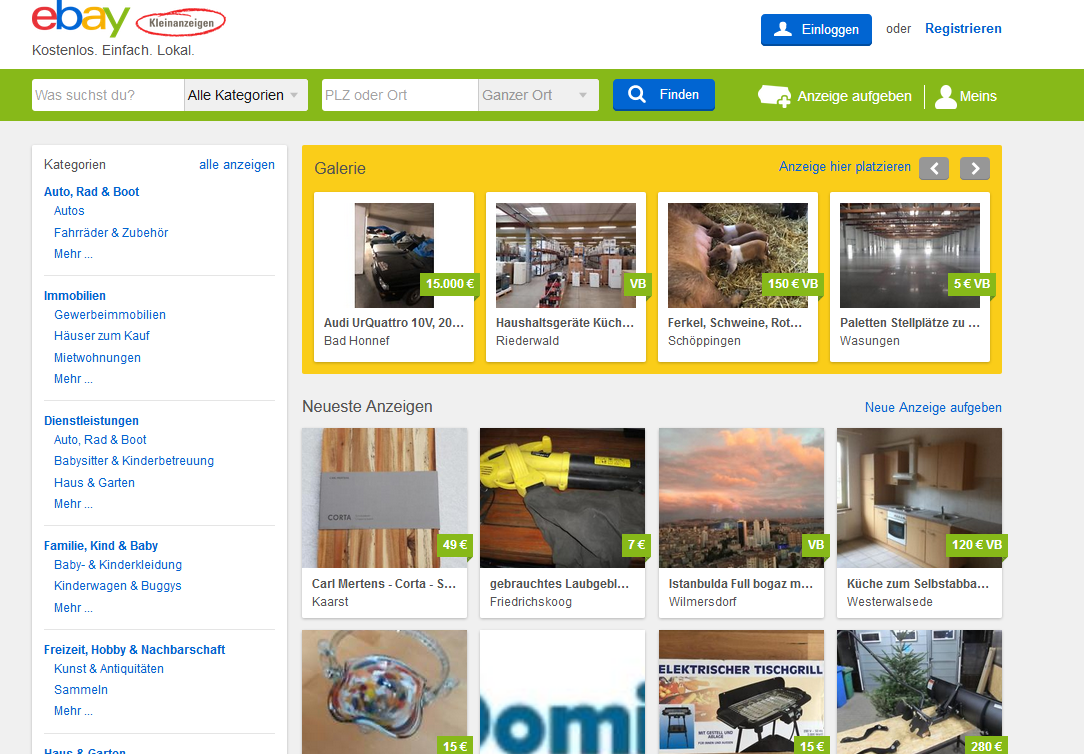Expand Mehr under Dienstleistungen

pyautogui.click(x=73, y=504)
